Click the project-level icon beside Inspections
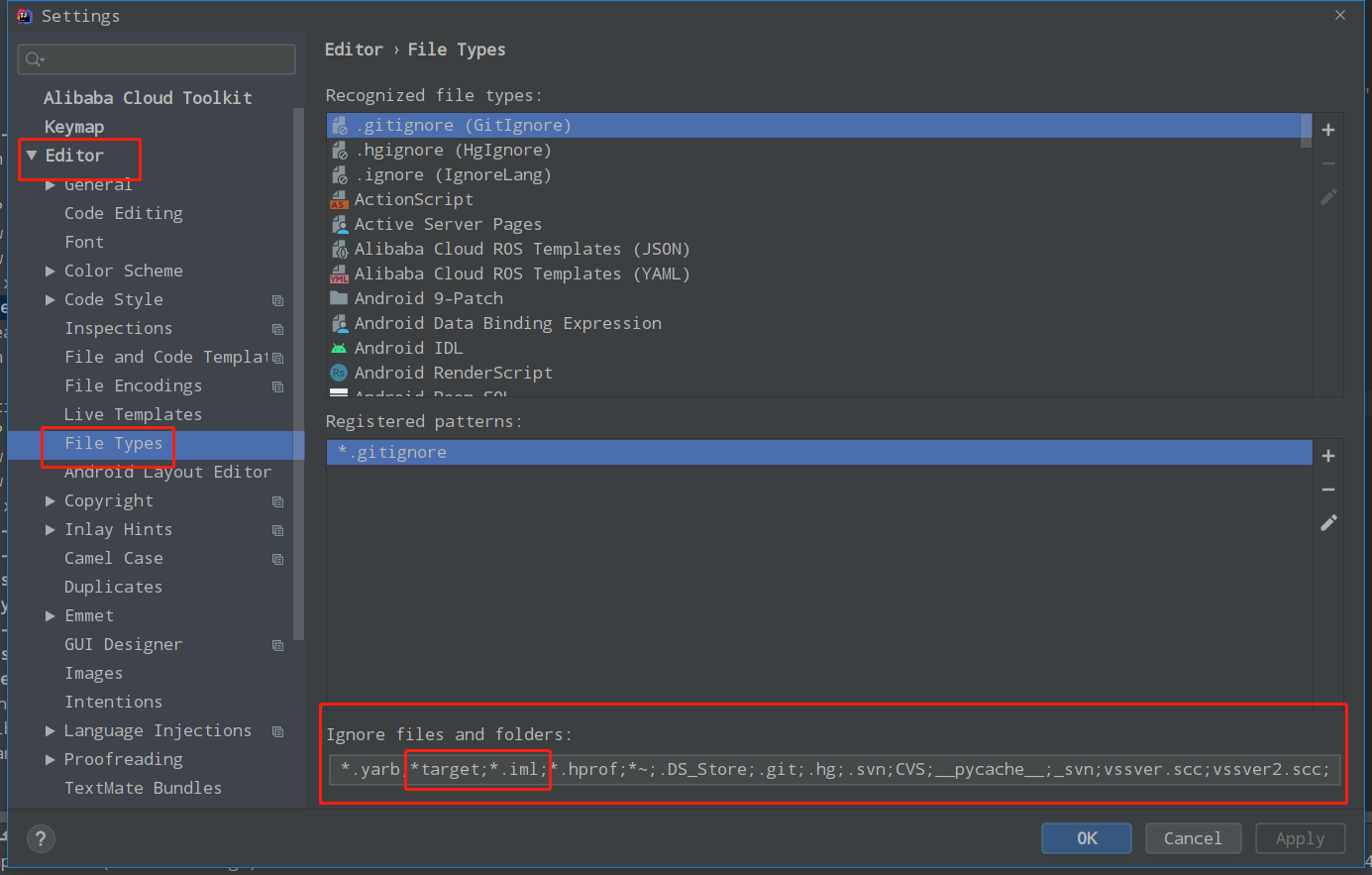1372x875 pixels. pyautogui.click(x=278, y=329)
